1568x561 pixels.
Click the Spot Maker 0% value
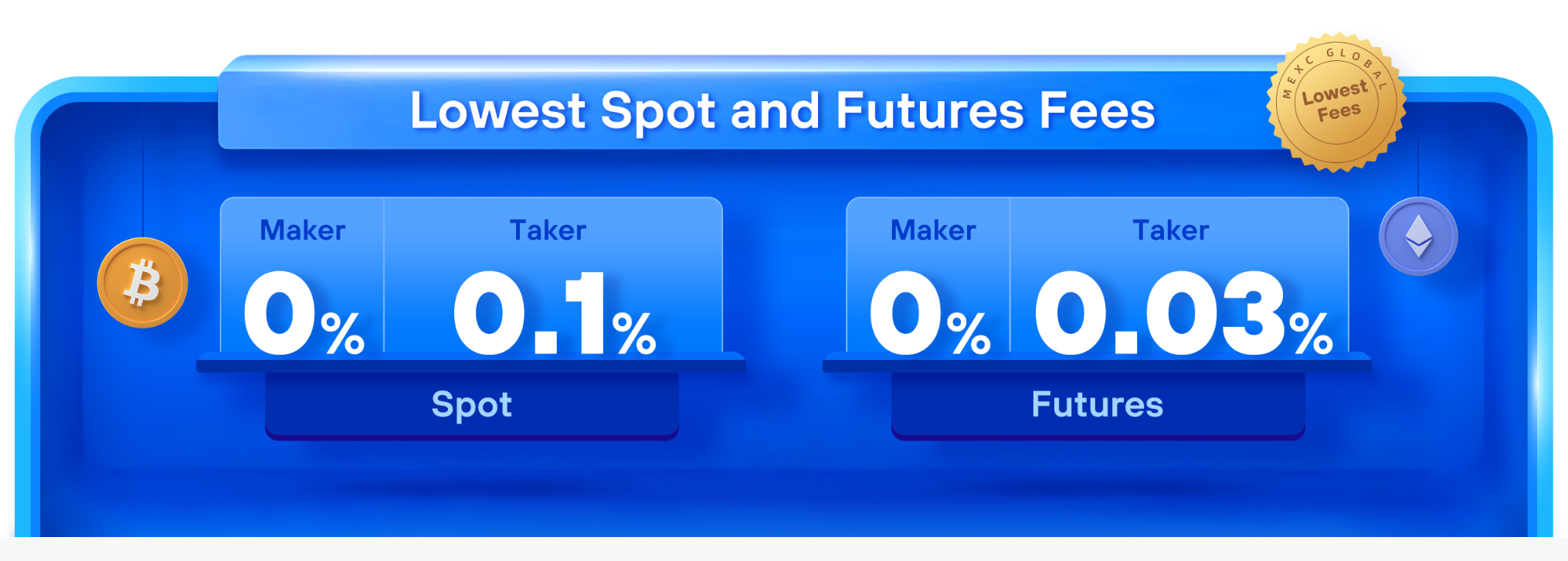pyautogui.click(x=304, y=313)
